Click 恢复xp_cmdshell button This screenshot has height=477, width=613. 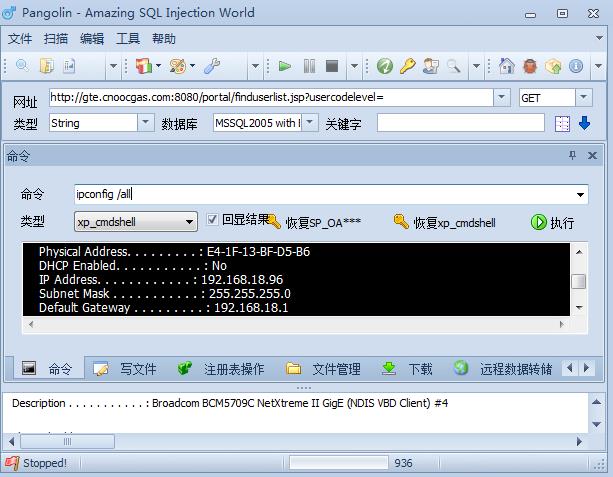pos(444,222)
